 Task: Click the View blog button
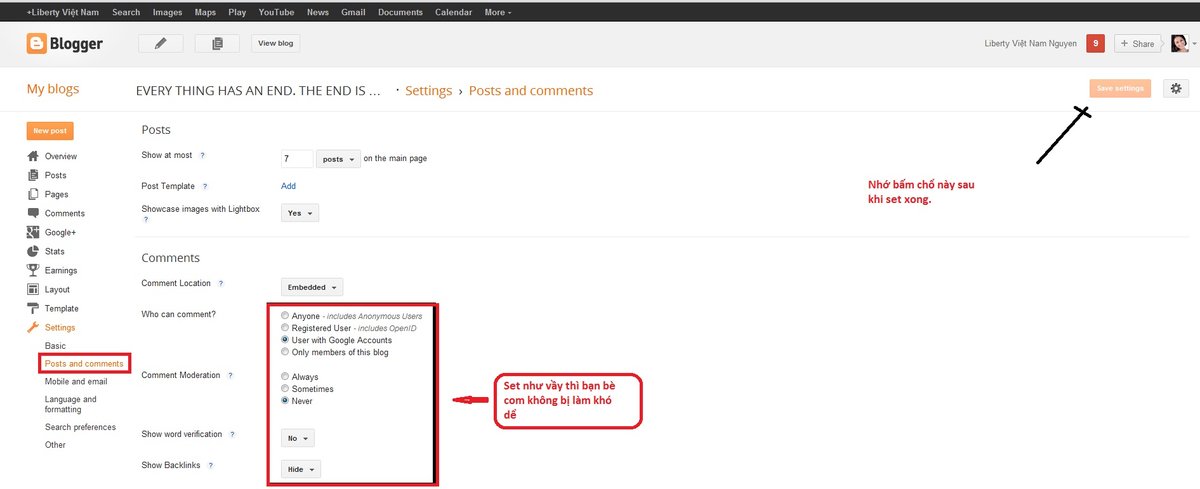point(275,43)
